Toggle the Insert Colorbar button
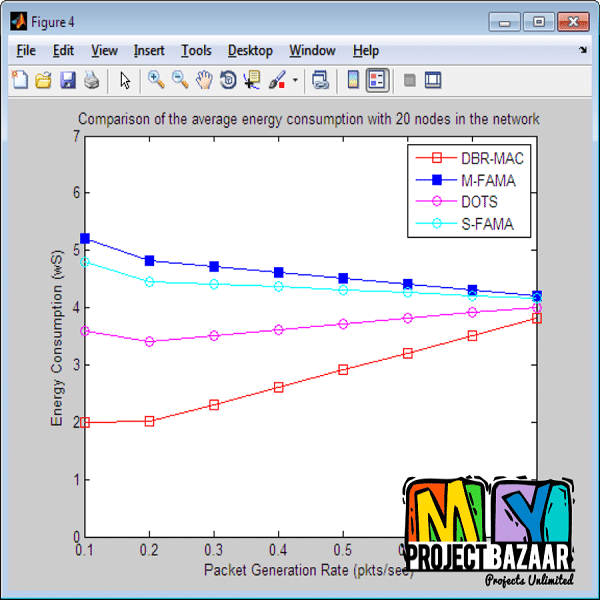Screen dimensions: 600x600 352,80
